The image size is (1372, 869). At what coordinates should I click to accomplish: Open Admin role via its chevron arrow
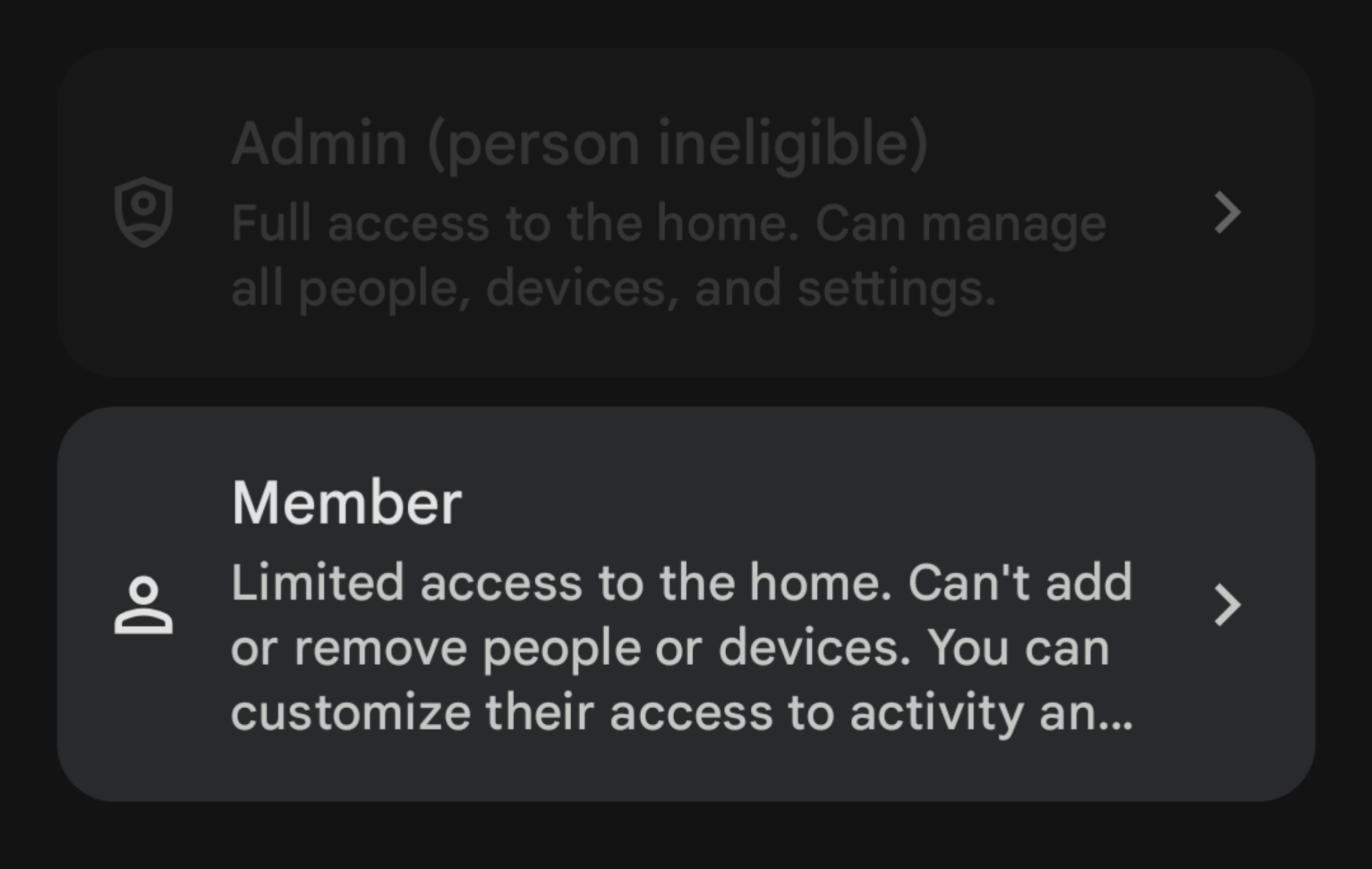click(1227, 212)
